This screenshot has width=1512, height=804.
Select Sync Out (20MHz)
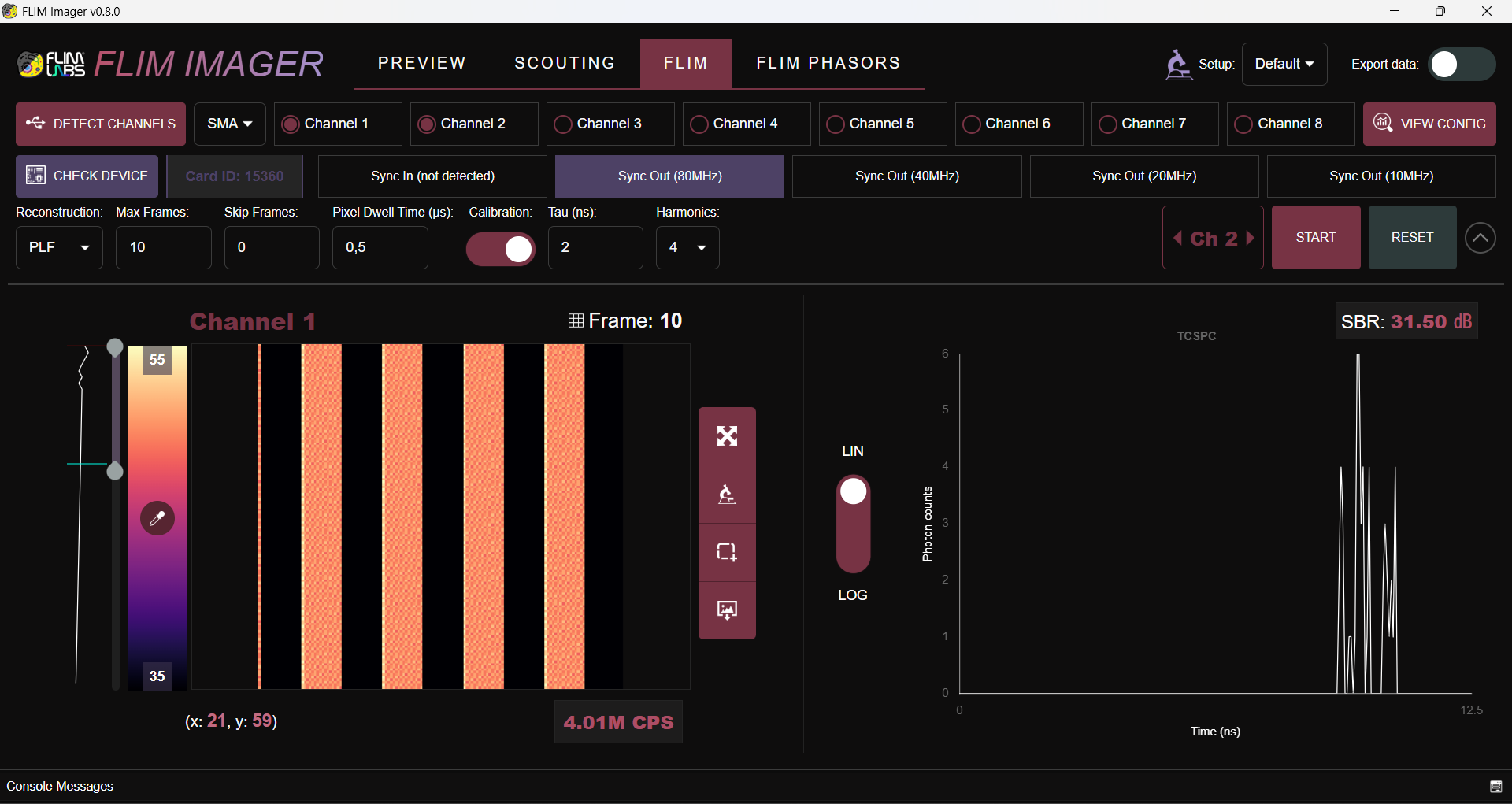1144,176
